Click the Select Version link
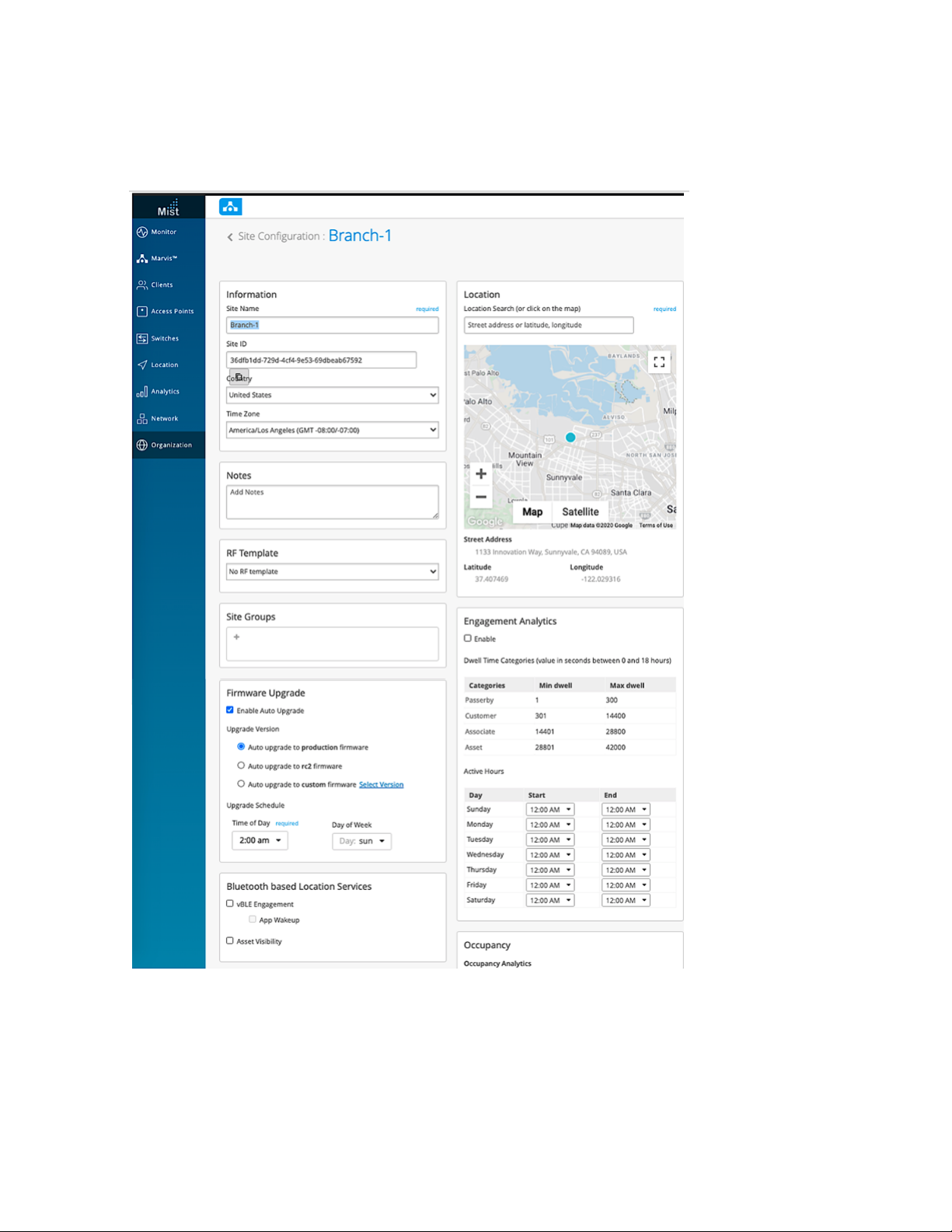This screenshot has height=1232, width=952. click(x=382, y=784)
